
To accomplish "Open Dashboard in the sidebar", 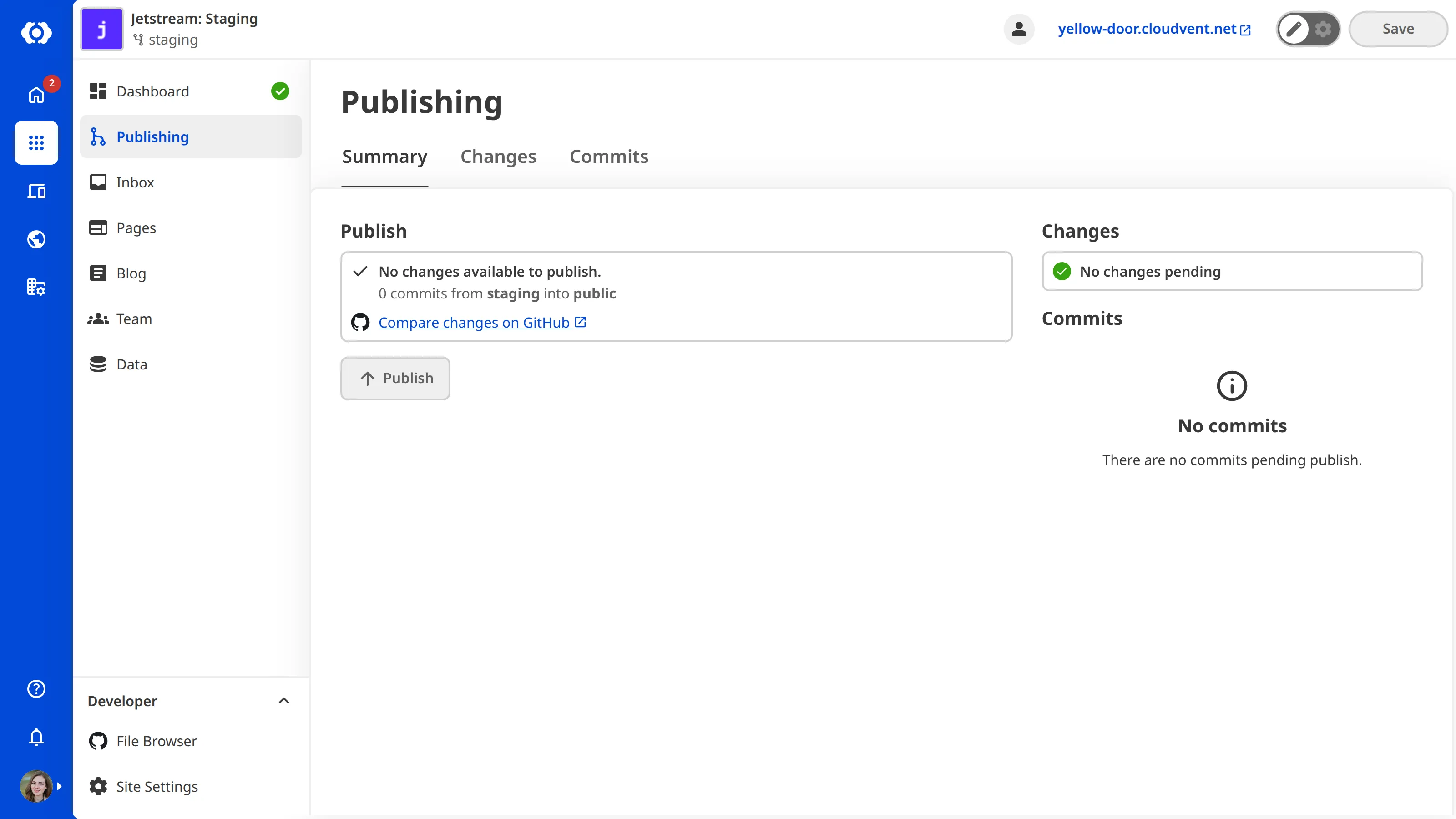I will coord(191,91).
